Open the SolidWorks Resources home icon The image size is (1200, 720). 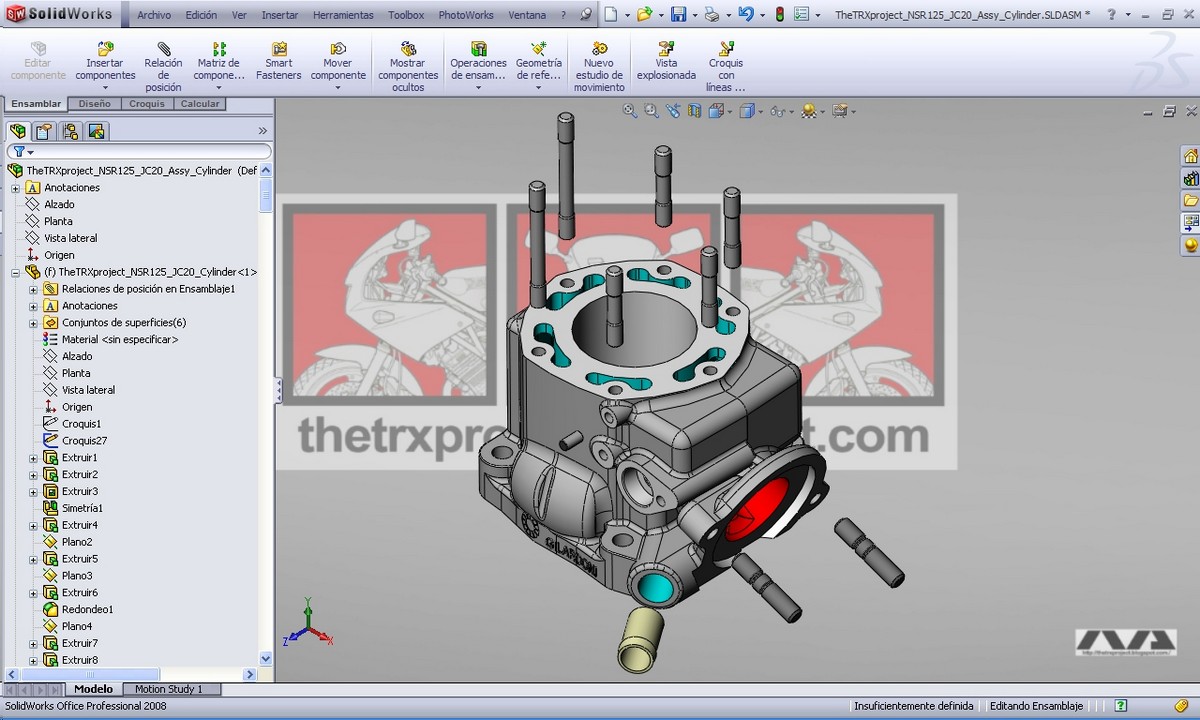pos(1191,156)
